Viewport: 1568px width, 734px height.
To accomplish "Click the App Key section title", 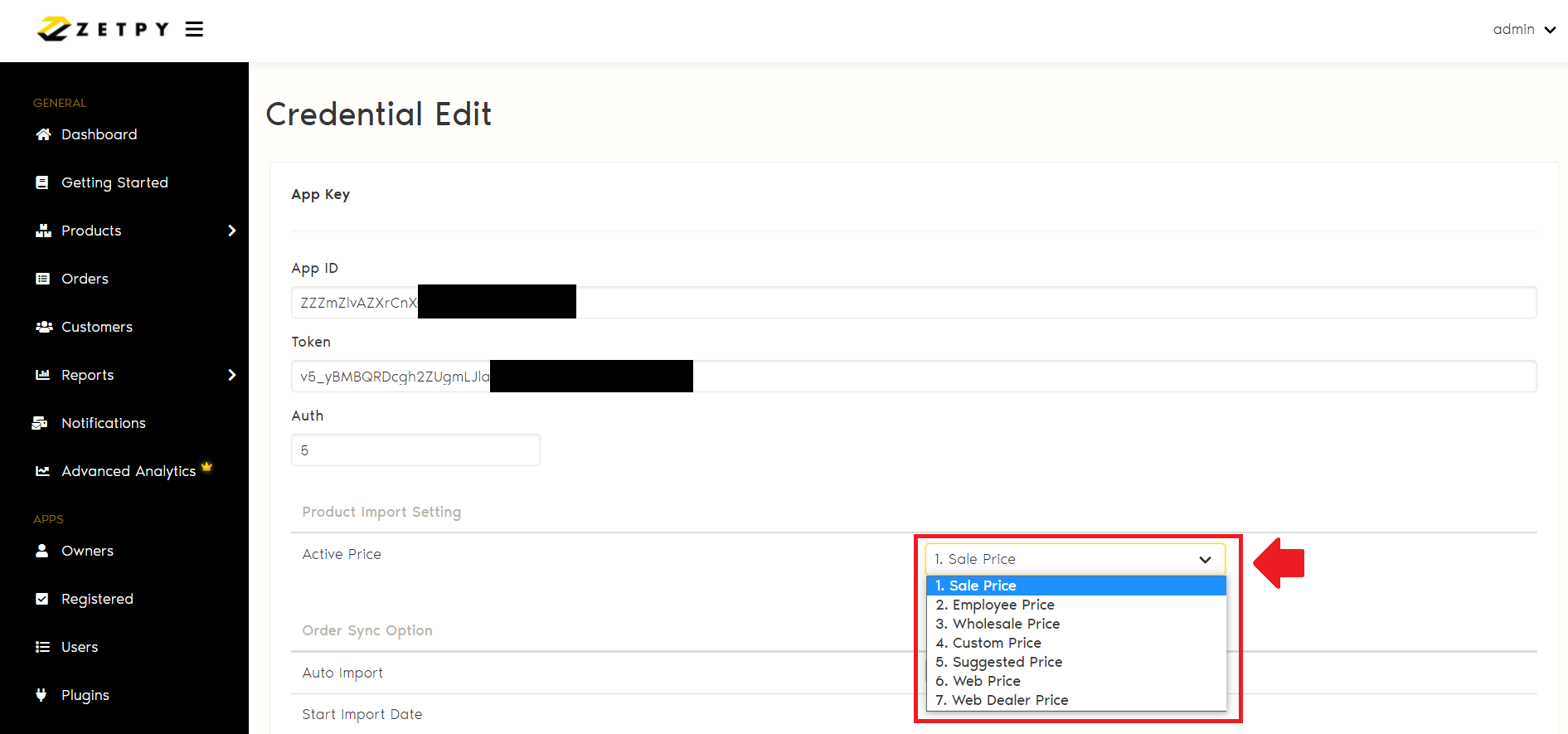I will [x=321, y=194].
